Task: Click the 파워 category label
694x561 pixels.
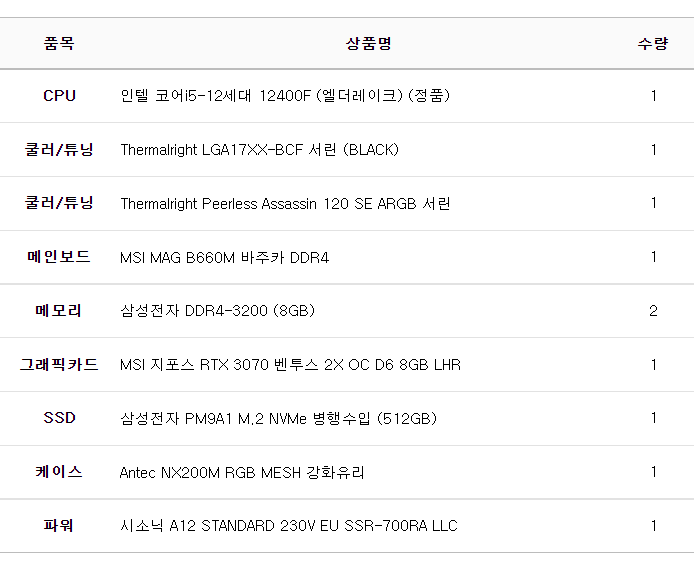Action: [x=59, y=526]
